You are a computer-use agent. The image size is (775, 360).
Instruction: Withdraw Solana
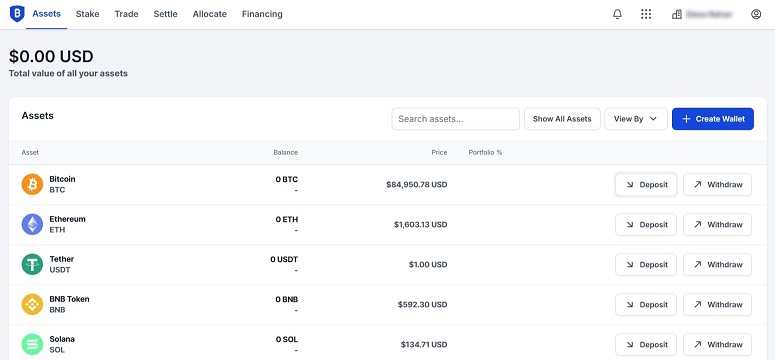[x=717, y=345]
